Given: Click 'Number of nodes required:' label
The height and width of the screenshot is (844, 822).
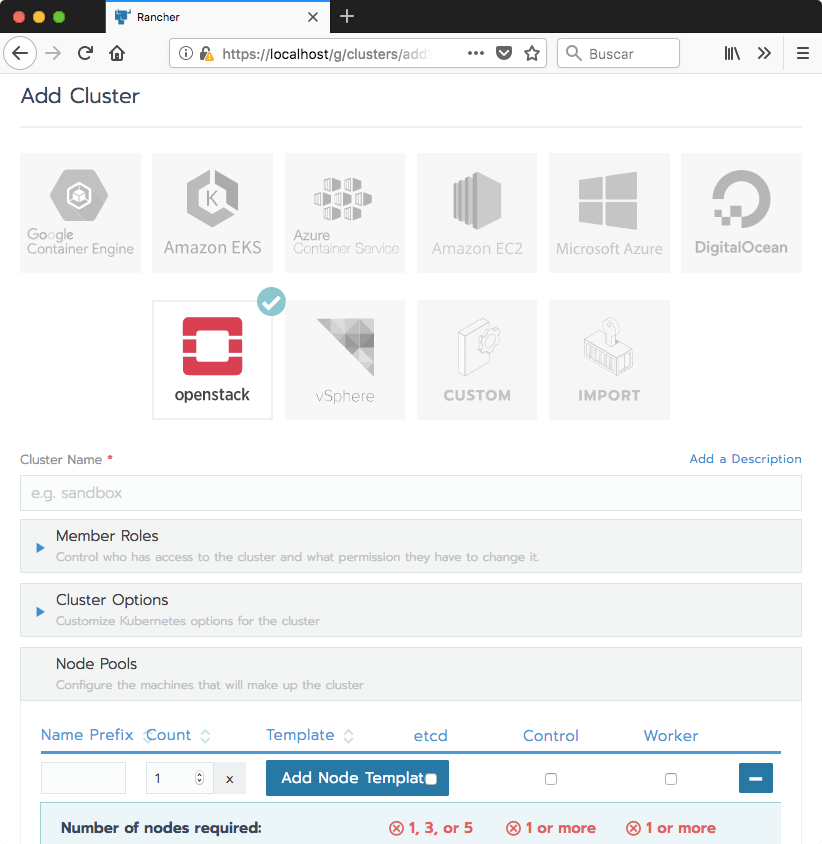Looking at the screenshot, I should tap(161, 827).
